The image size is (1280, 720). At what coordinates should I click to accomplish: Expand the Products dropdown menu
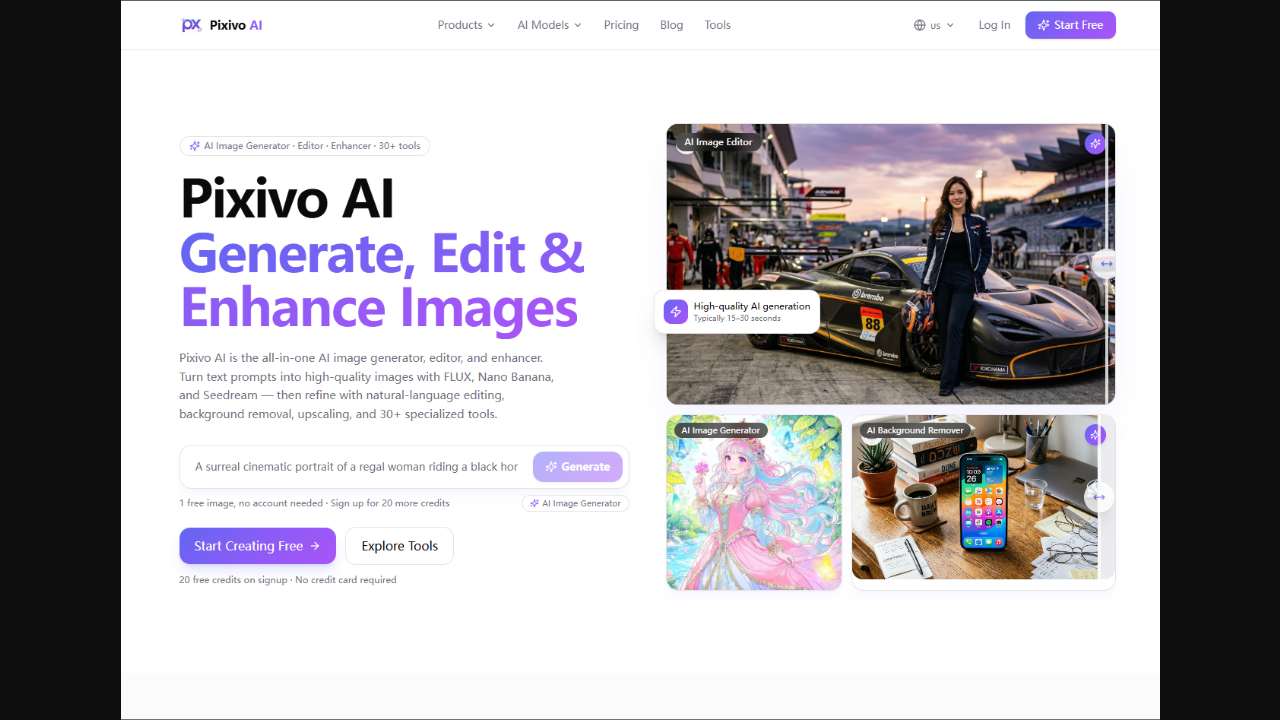click(466, 25)
